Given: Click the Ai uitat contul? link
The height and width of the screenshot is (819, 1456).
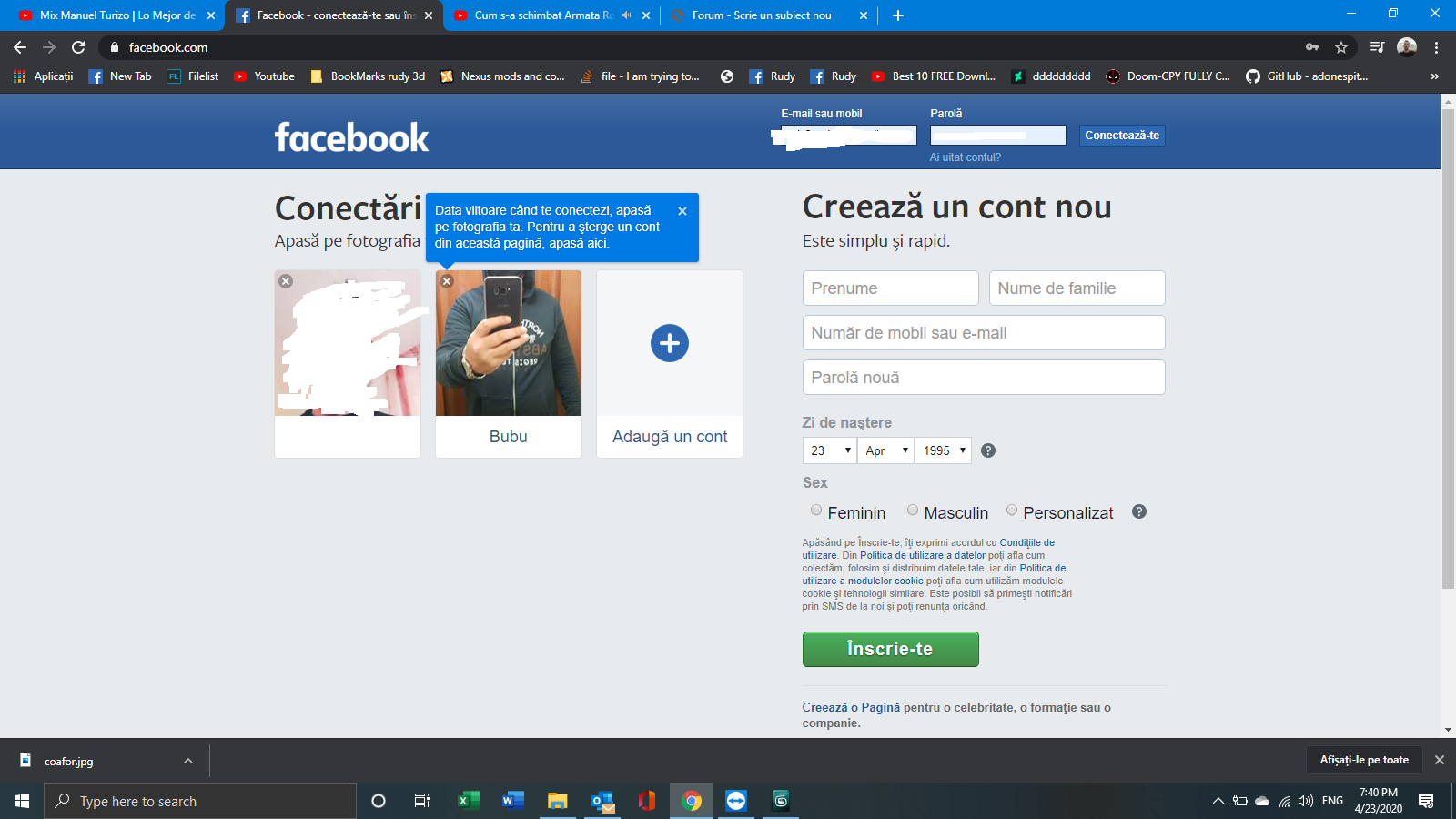Looking at the screenshot, I should (965, 157).
